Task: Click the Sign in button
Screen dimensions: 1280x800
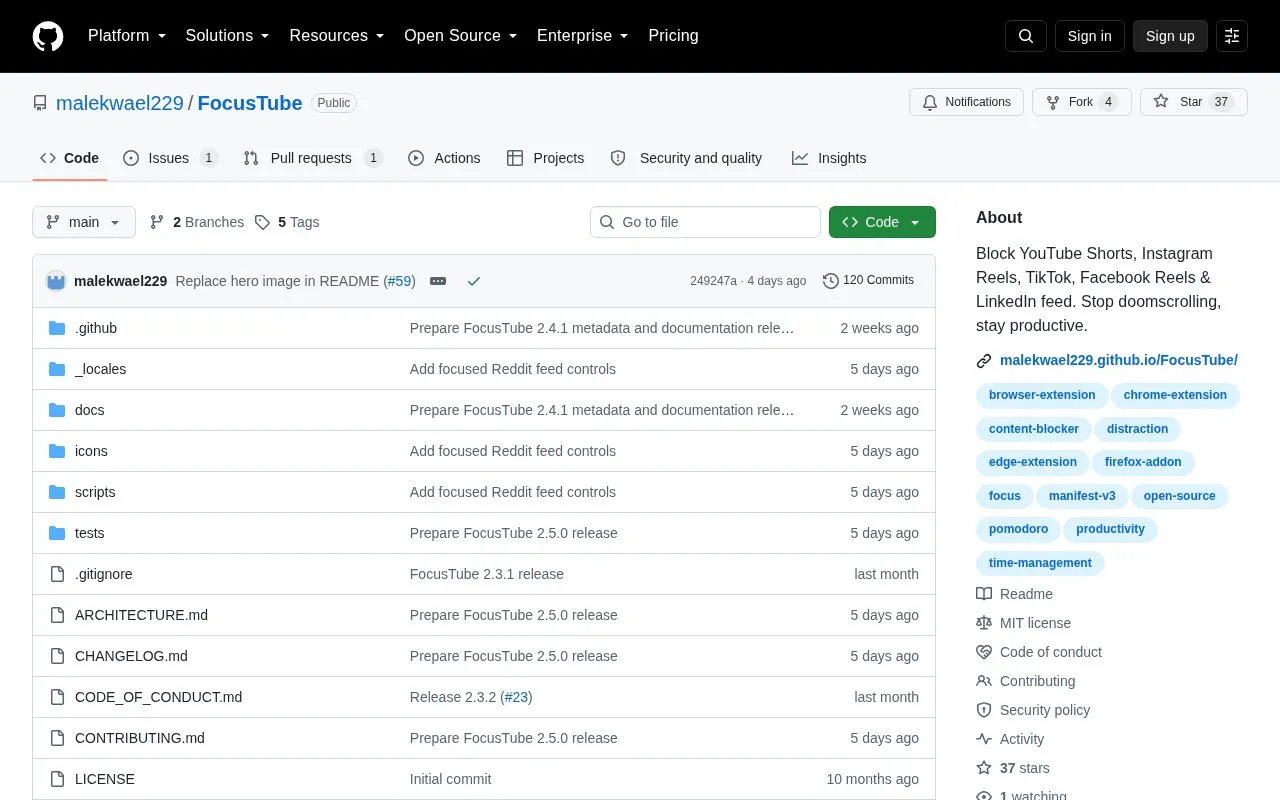Action: tap(1089, 36)
